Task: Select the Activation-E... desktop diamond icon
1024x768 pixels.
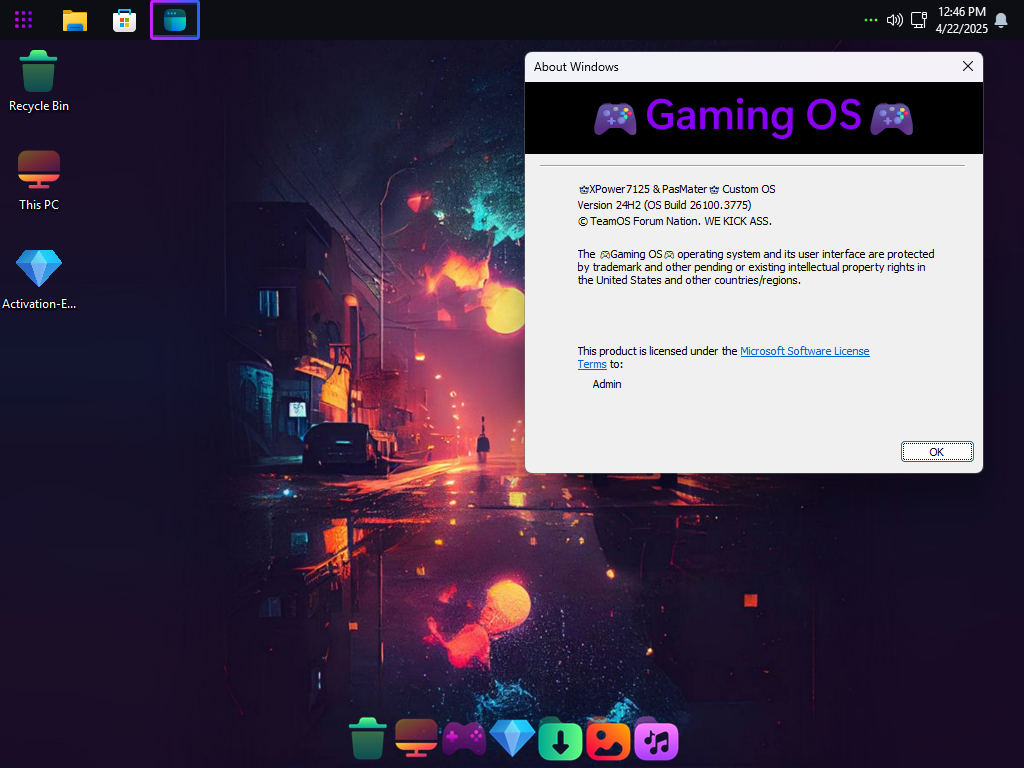Action: coord(39,280)
